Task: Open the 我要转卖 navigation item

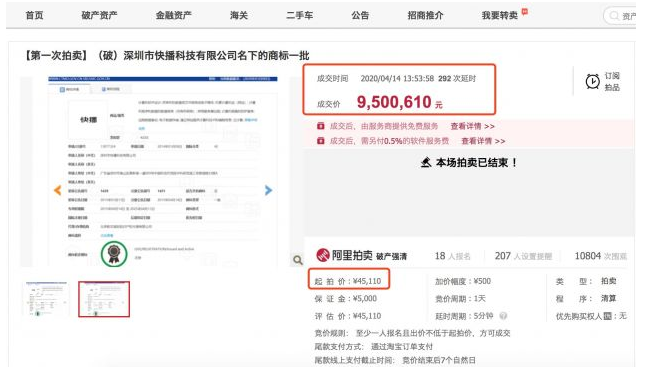Action: click(500, 15)
